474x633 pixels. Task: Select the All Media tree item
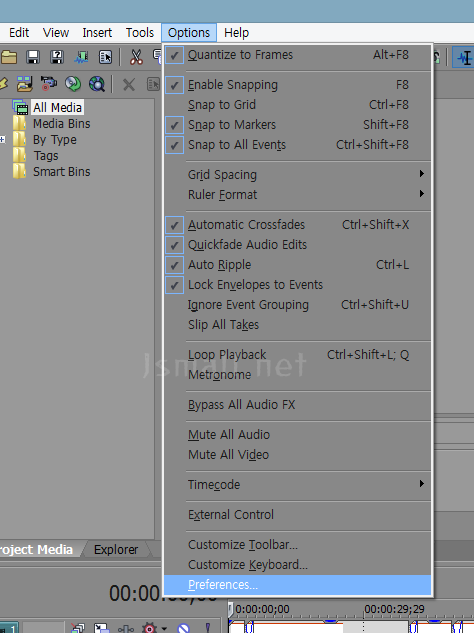(57, 107)
